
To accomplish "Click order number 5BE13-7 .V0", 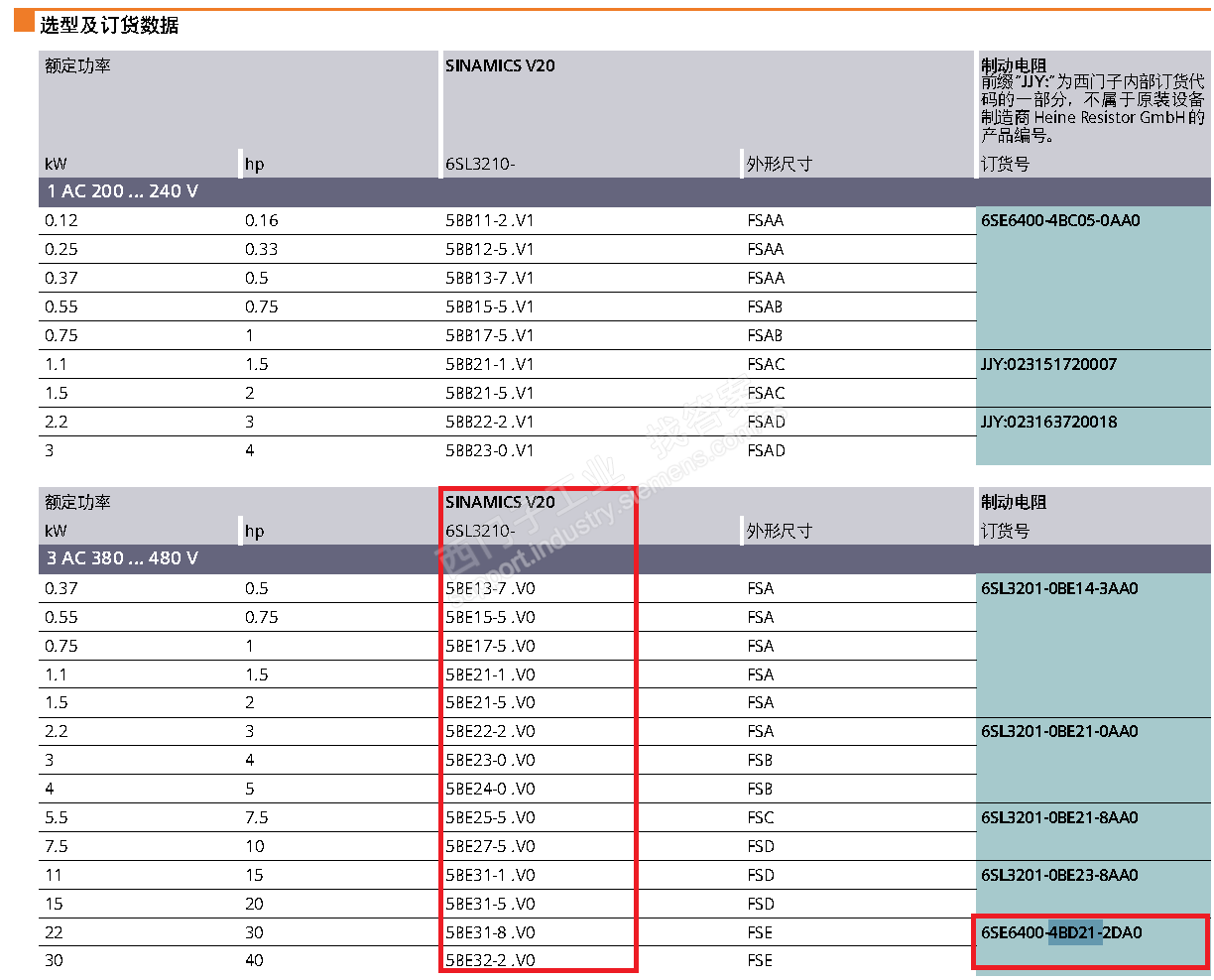I will [490, 588].
